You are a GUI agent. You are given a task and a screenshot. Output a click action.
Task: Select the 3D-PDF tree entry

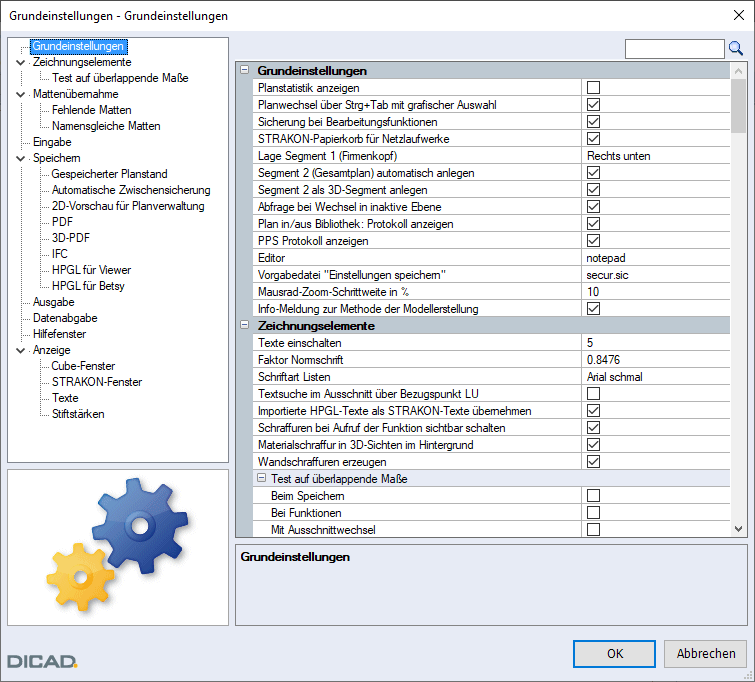click(71, 238)
